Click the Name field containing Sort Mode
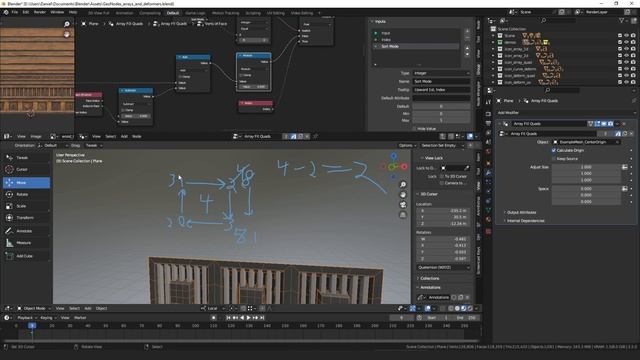Viewport: 640px width, 360px height. (x=441, y=82)
